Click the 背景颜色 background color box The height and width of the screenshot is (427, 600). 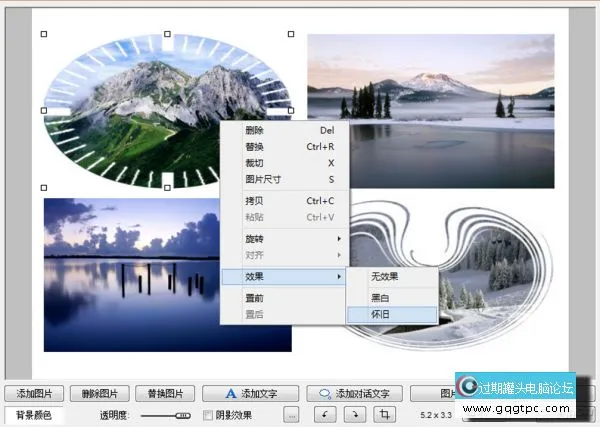tap(33, 415)
